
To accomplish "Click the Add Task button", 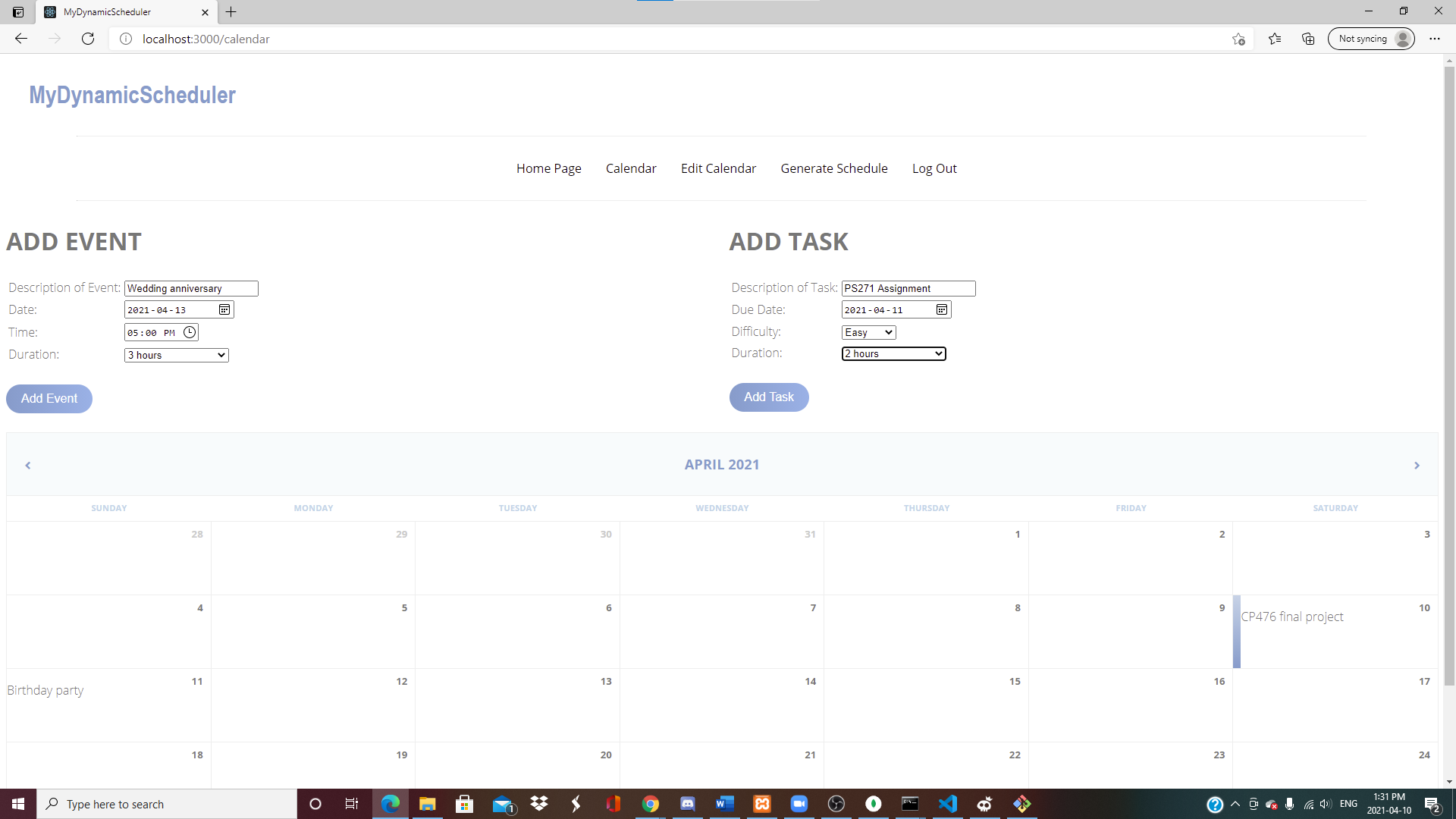I will (769, 397).
